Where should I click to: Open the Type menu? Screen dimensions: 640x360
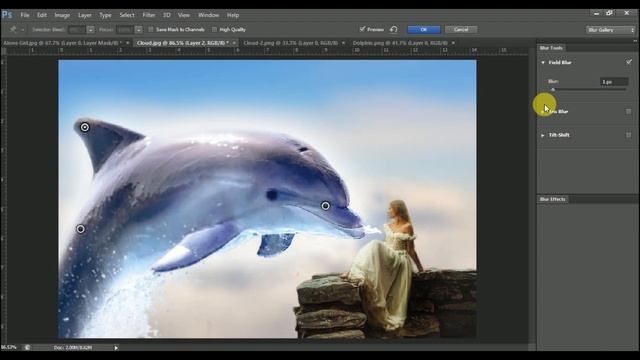coord(105,15)
